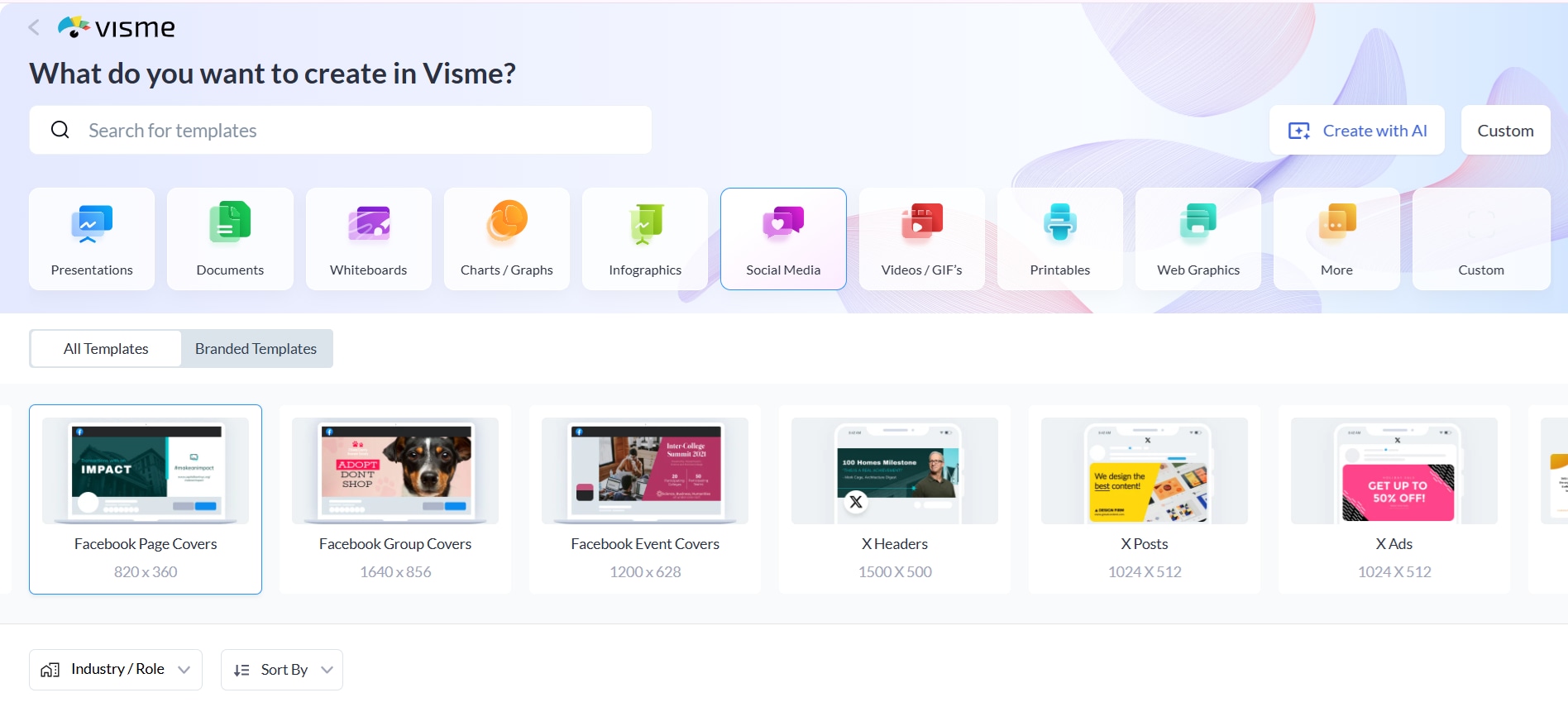
Task: Switch to the Branded Templates tab
Action: pos(256,349)
